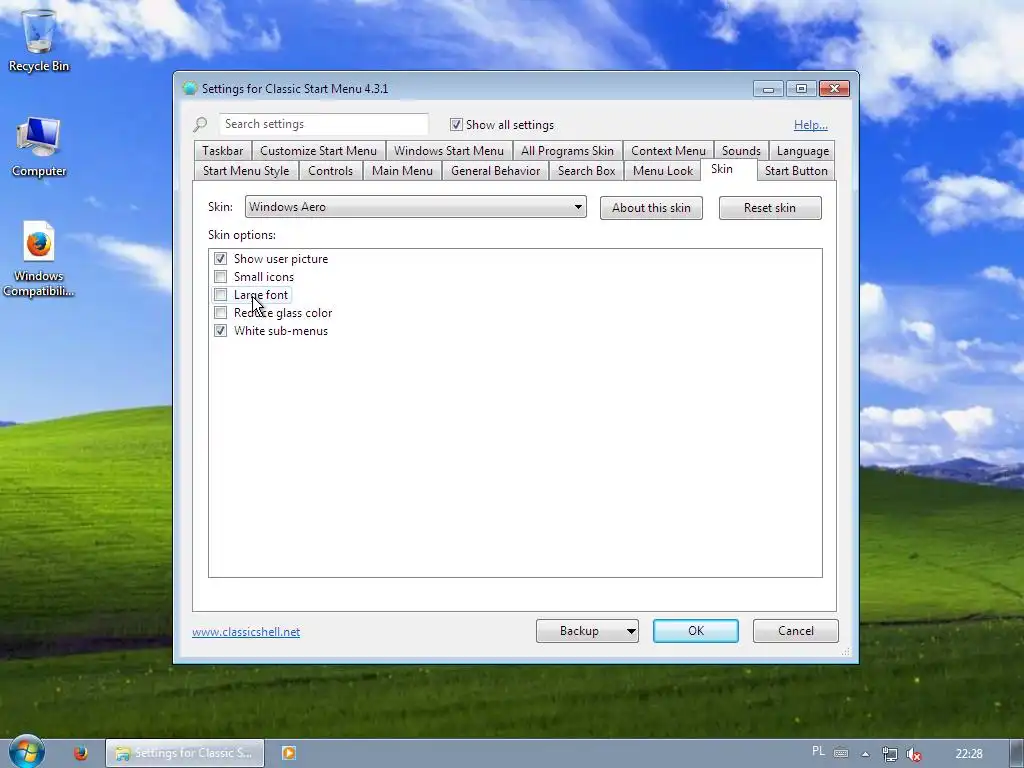This screenshot has height=768, width=1024.
Task: Switch to All Programs Skin tab
Action: (567, 151)
